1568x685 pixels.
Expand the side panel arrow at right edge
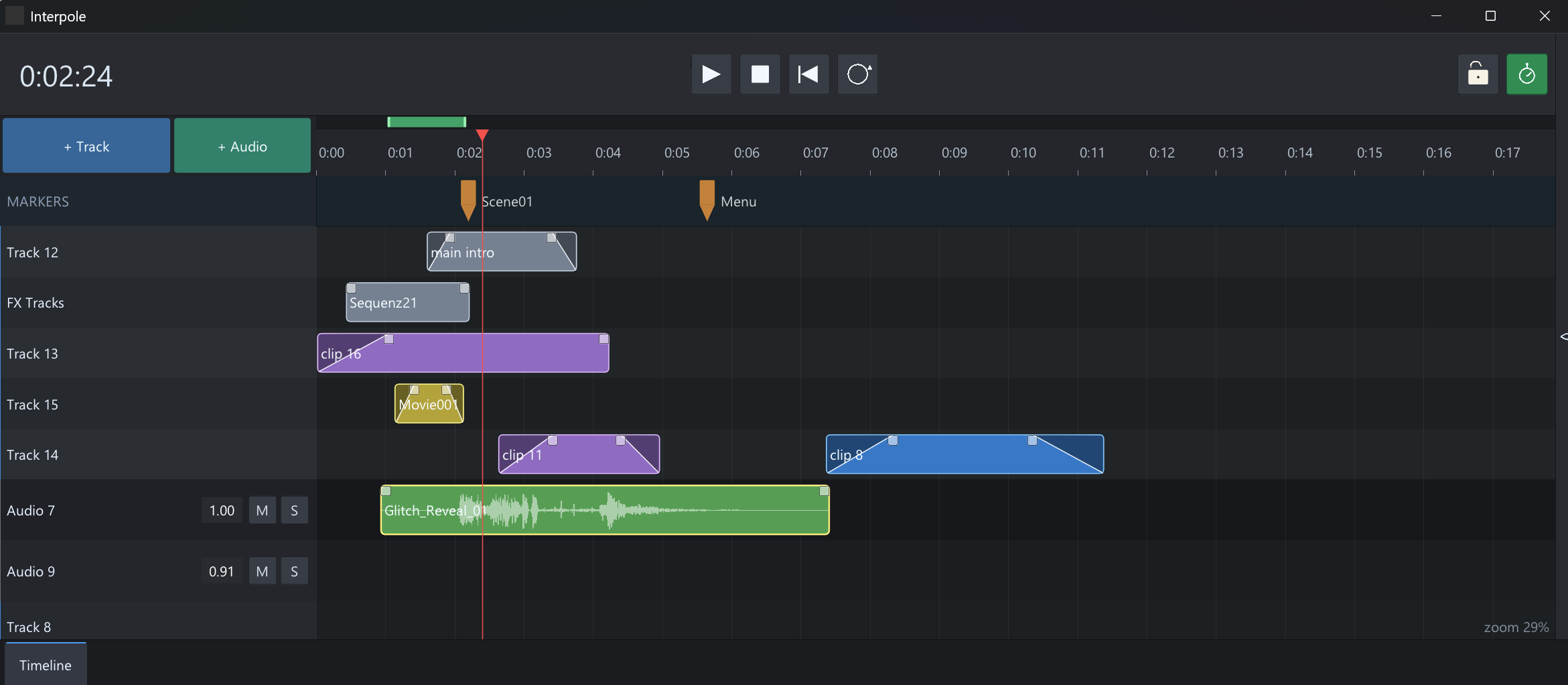click(1564, 336)
